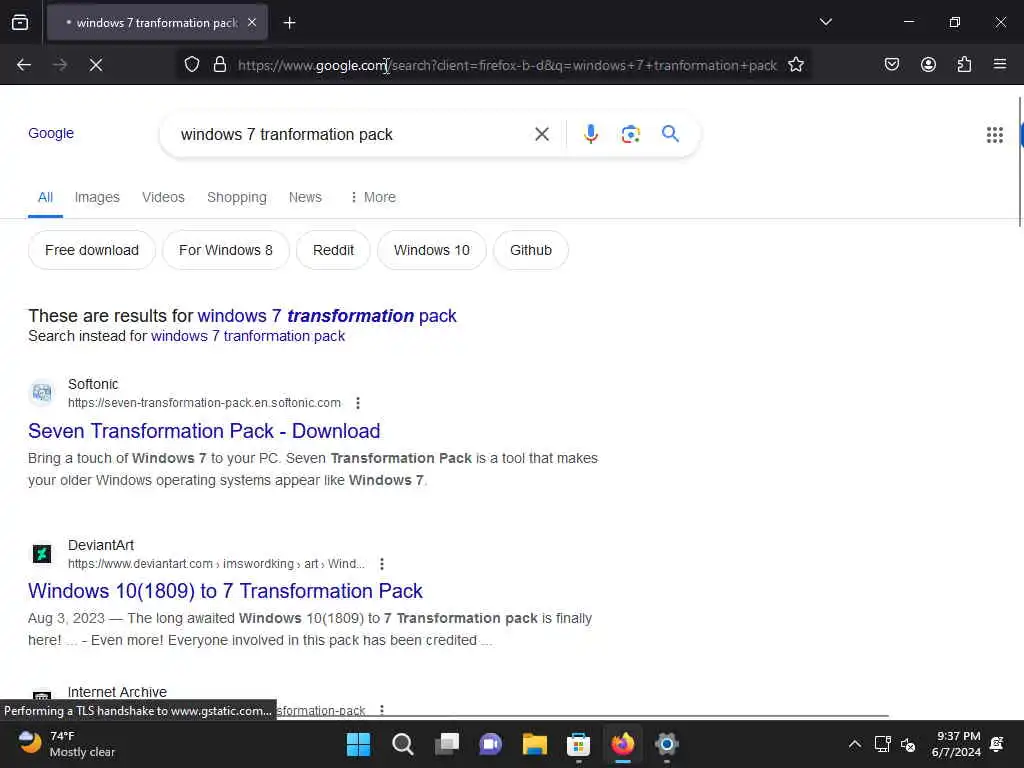1024x768 pixels.
Task: Open taskbar Search
Action: pos(402,744)
